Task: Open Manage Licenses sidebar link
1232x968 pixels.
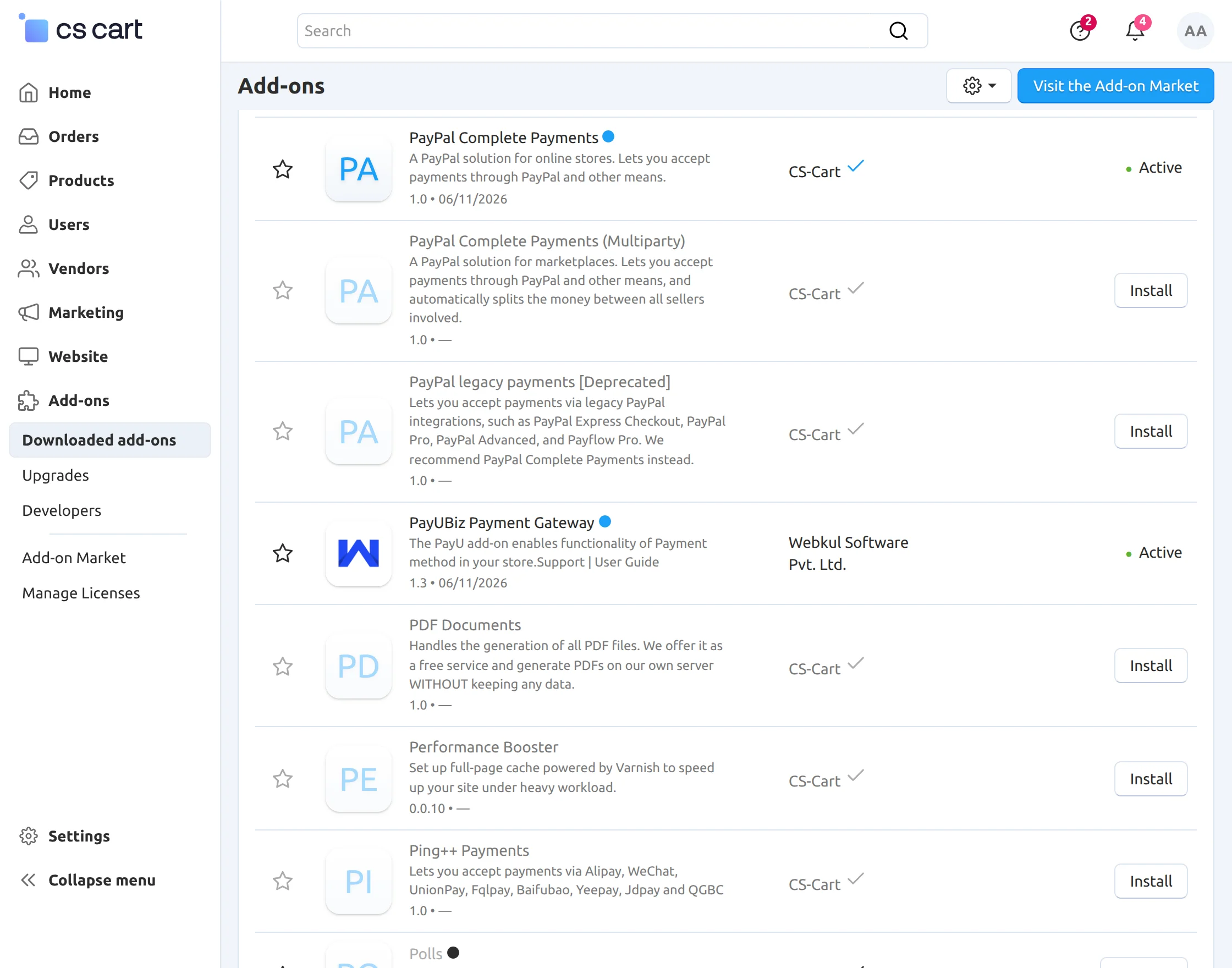Action: [x=81, y=593]
